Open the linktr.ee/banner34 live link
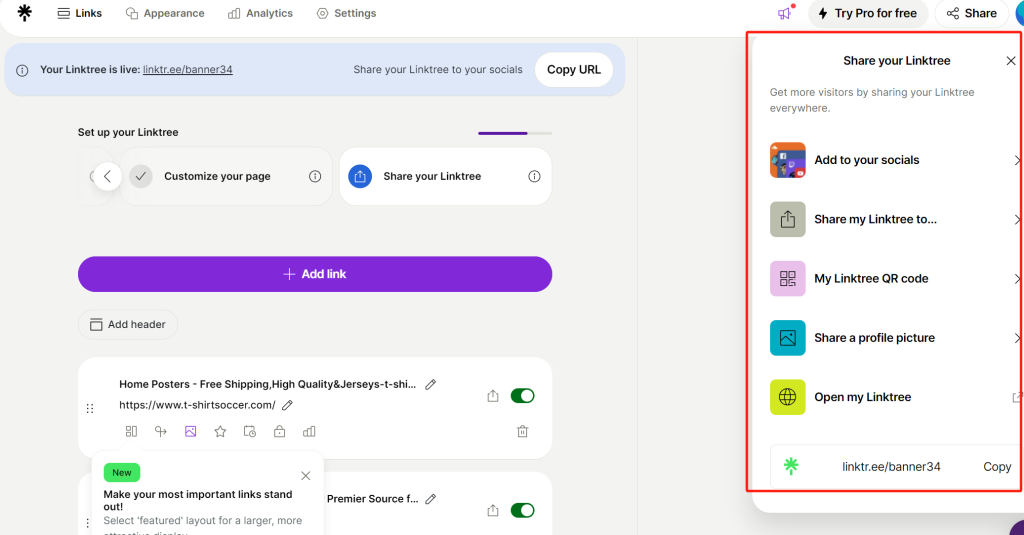Image resolution: width=1024 pixels, height=535 pixels. [187, 69]
